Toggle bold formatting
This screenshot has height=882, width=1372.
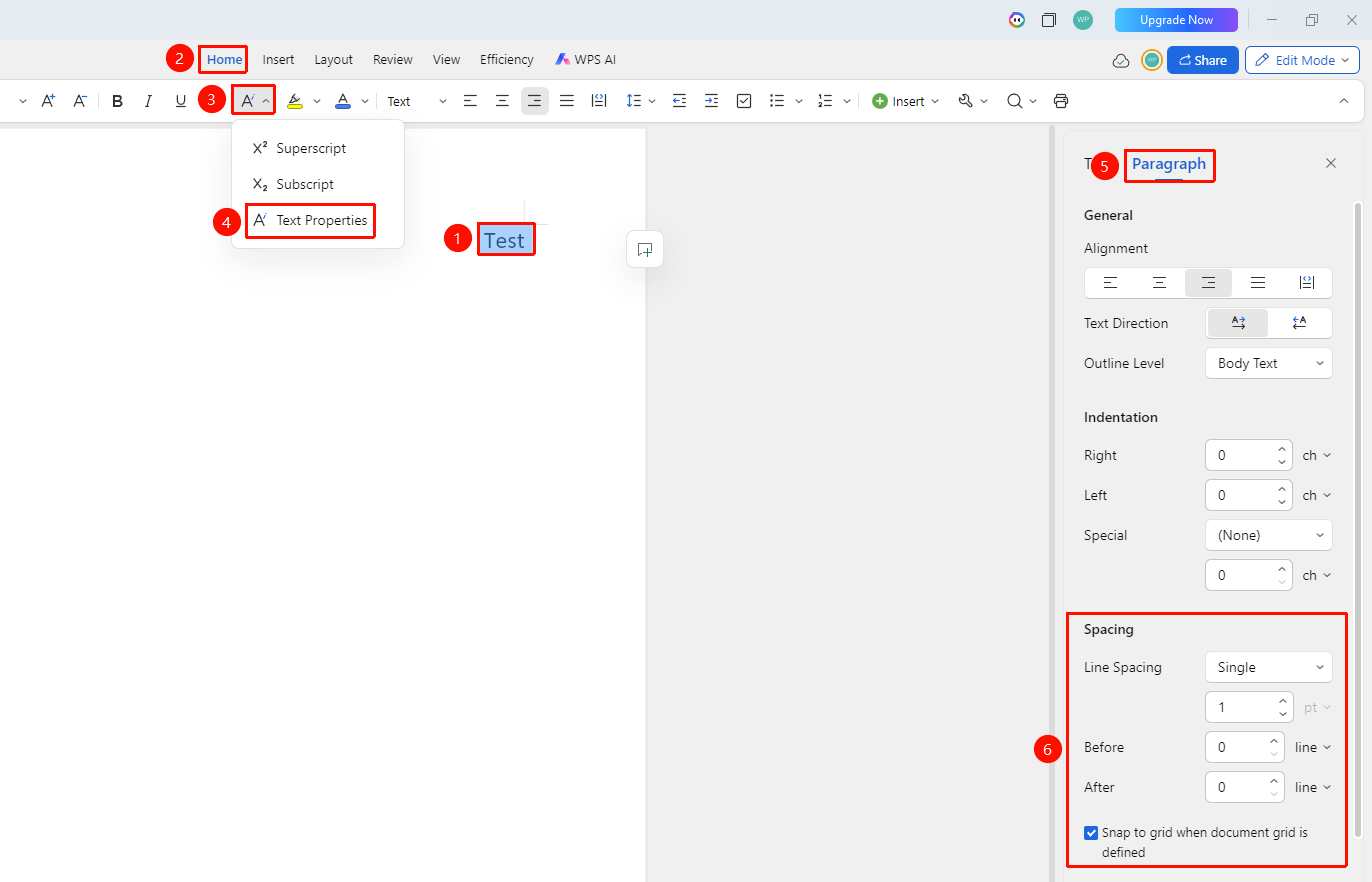pos(117,101)
